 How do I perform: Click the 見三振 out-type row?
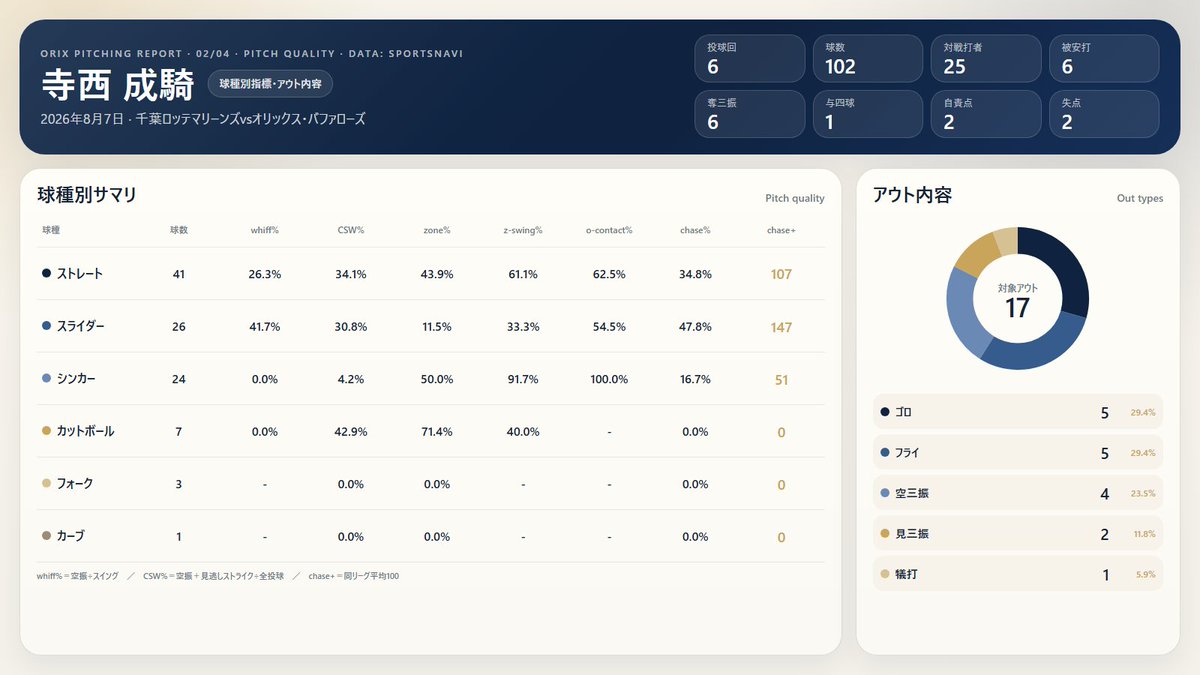[x=1018, y=534]
